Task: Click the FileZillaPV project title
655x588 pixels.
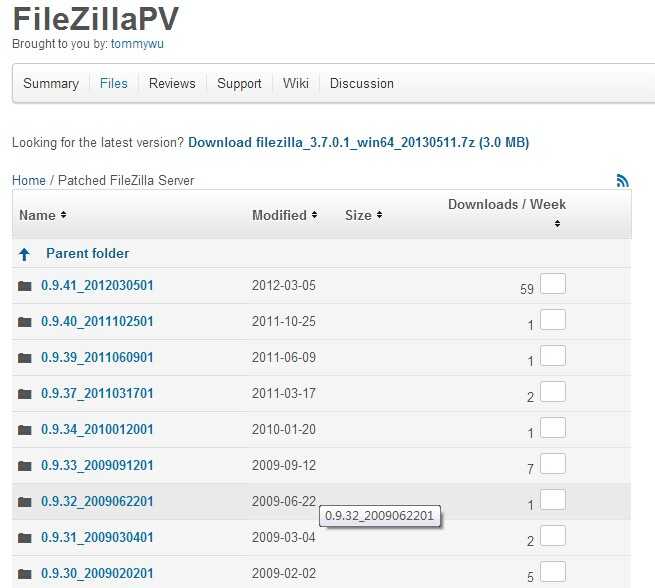Action: [96, 18]
